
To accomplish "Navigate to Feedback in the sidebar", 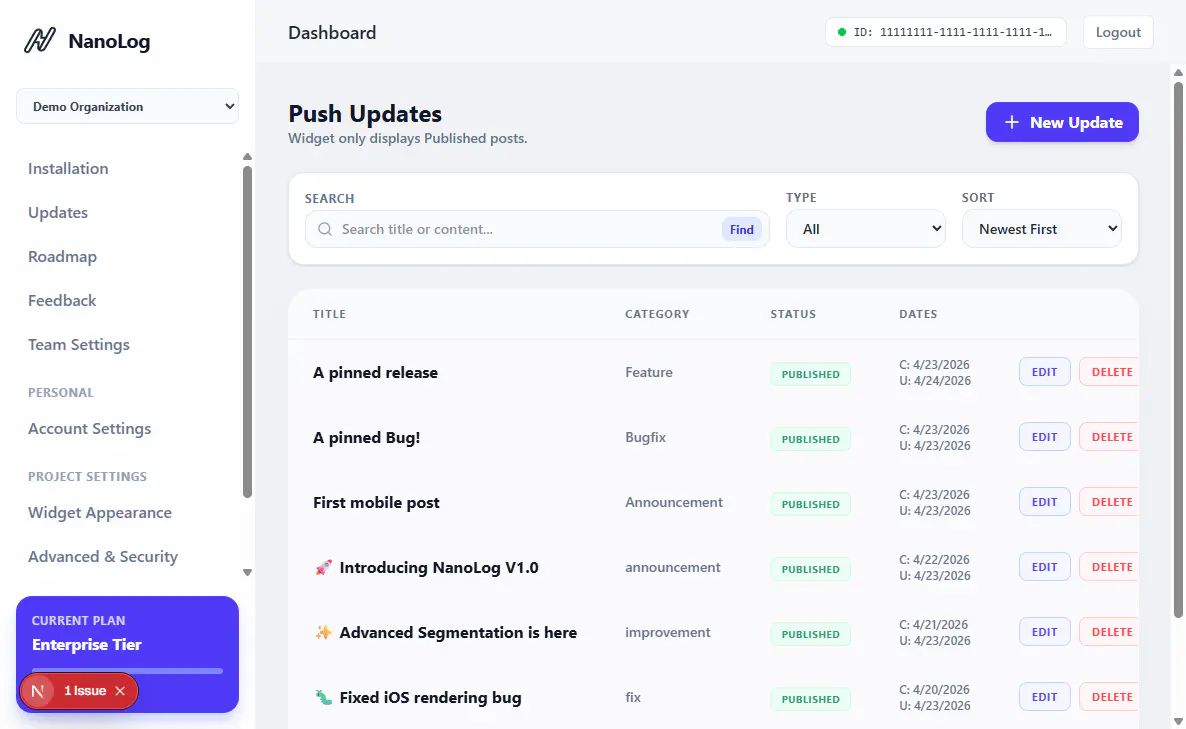I will click(62, 301).
